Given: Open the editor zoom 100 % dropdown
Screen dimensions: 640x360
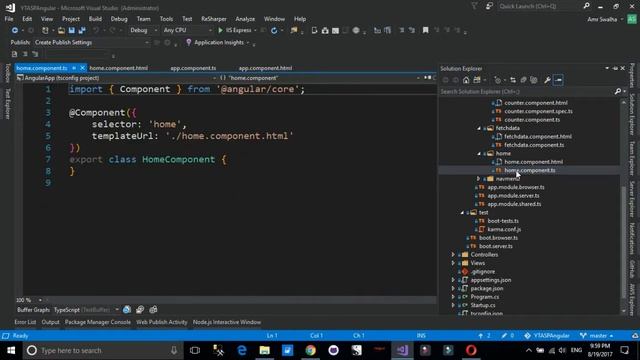Looking at the screenshot, I should pyautogui.click(x=40, y=300).
